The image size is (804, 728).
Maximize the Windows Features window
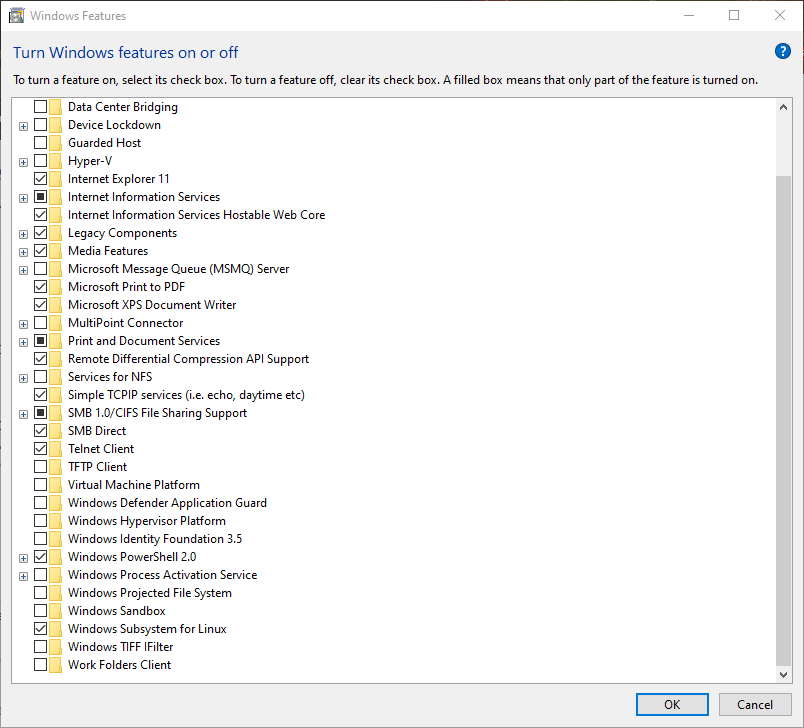[x=734, y=15]
